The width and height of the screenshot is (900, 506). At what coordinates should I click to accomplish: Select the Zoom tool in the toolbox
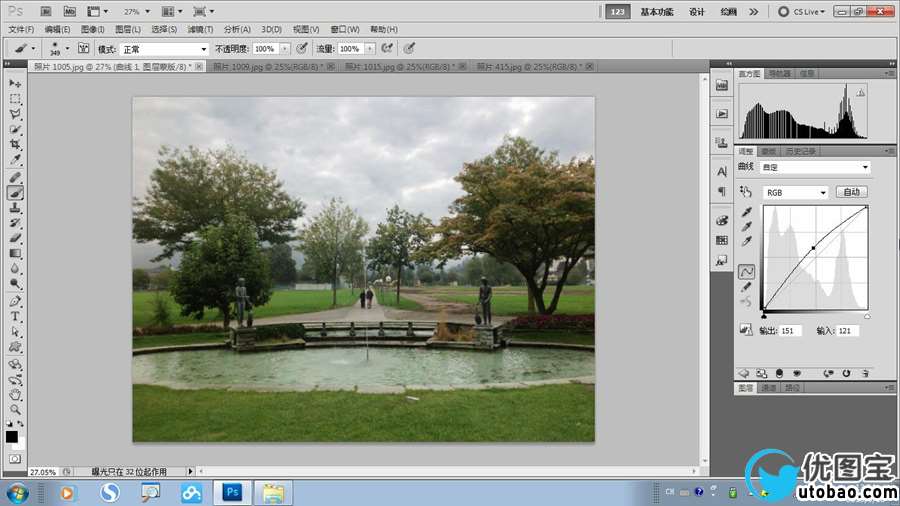point(15,410)
